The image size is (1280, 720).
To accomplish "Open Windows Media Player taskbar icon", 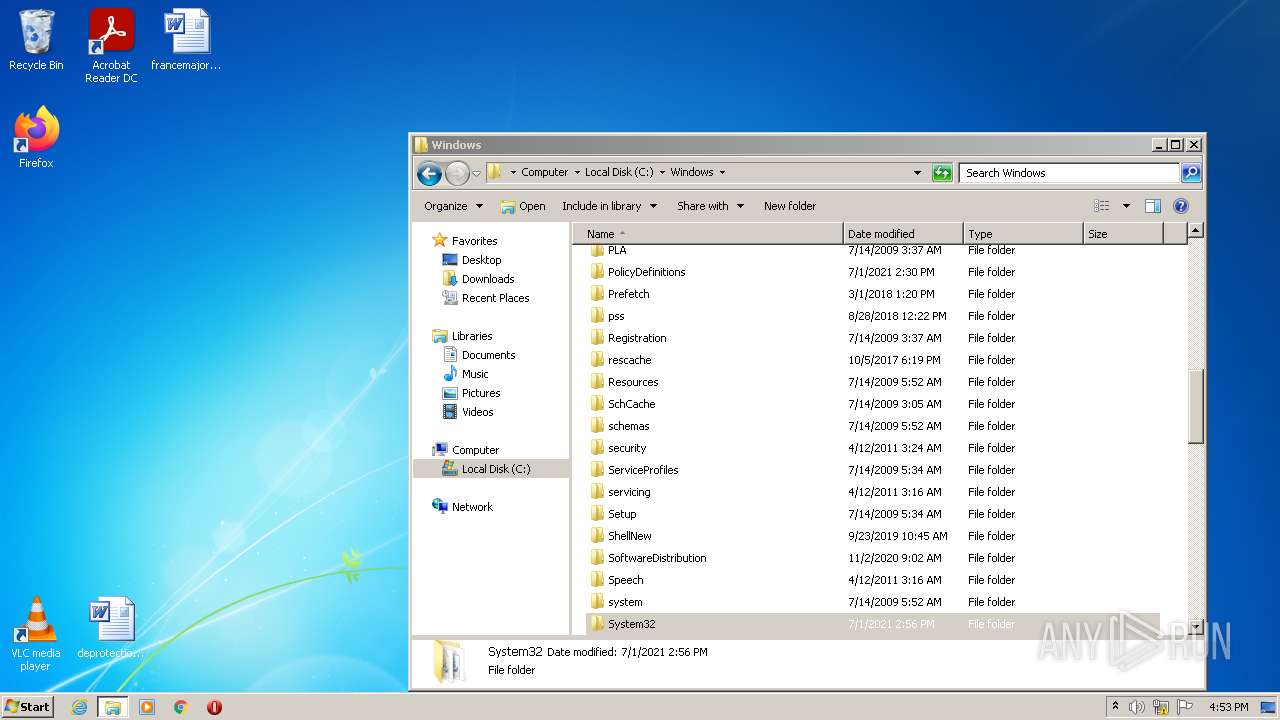I will click(x=147, y=707).
